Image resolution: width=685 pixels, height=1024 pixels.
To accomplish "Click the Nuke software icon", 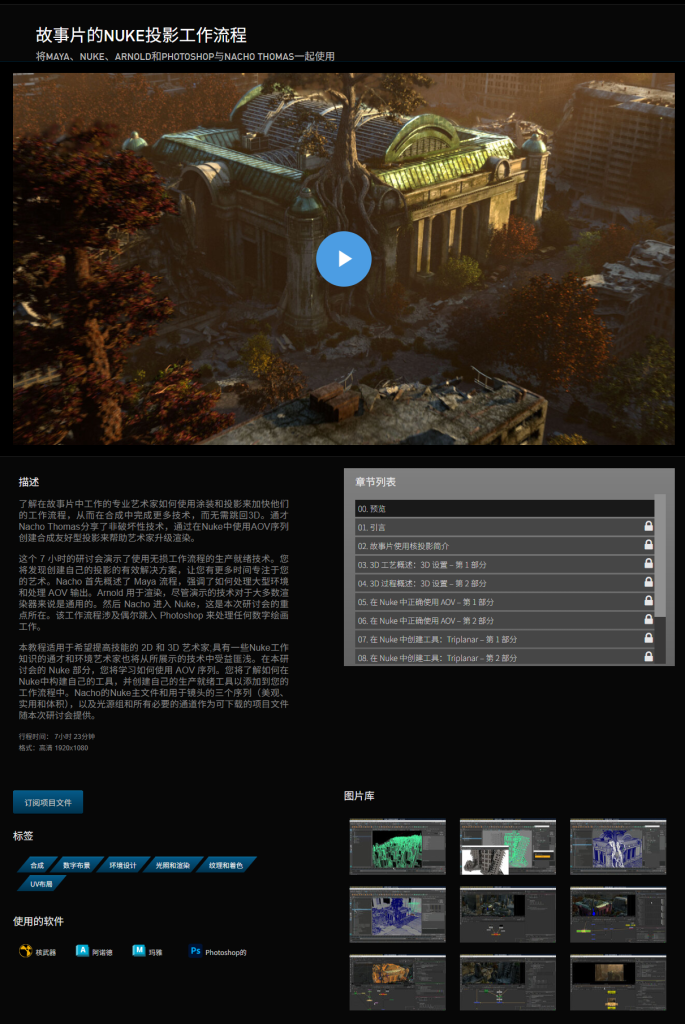I will [25, 952].
